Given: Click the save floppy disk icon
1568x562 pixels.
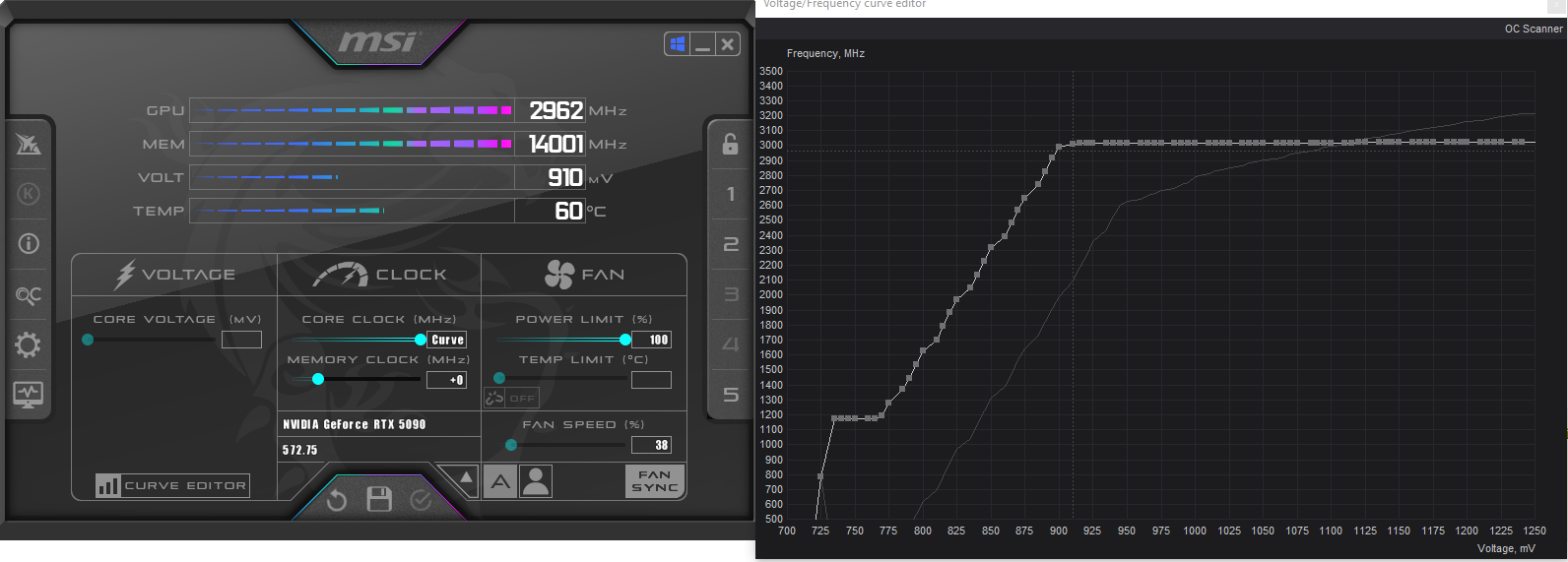Looking at the screenshot, I should pyautogui.click(x=379, y=499).
